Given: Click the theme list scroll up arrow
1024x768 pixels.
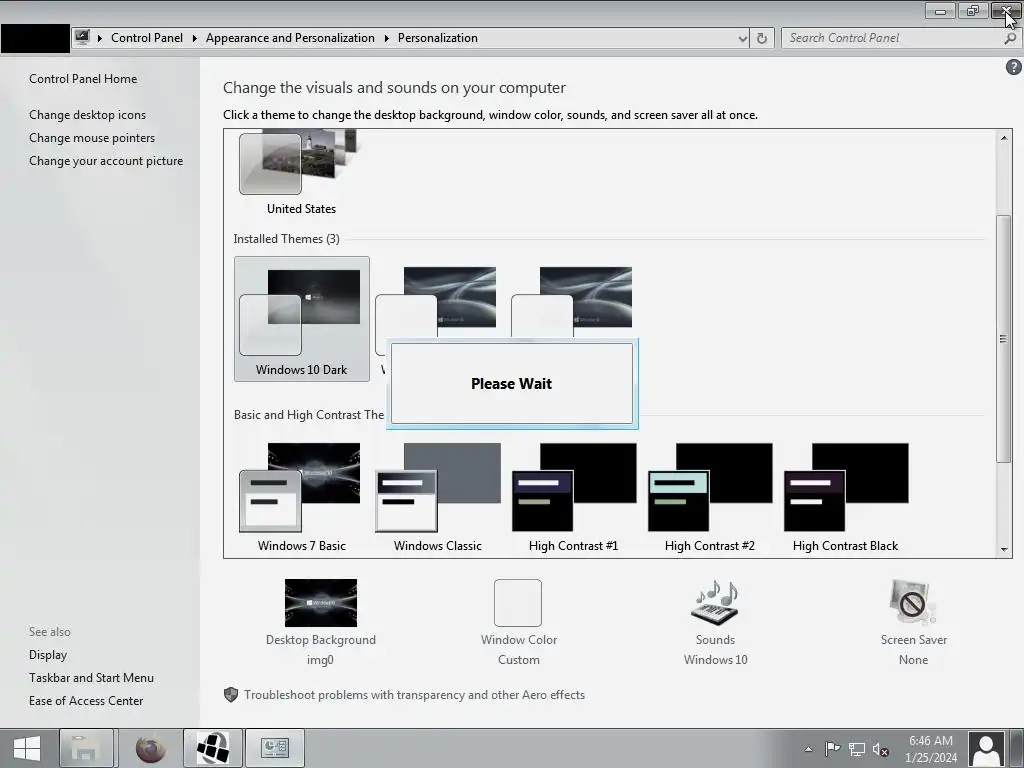Looking at the screenshot, I should (1004, 138).
